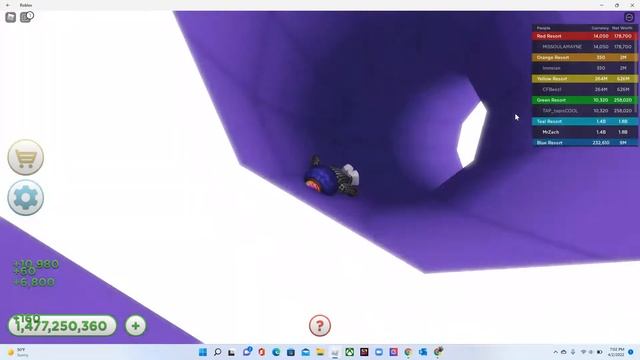Image resolution: width=640 pixels, height=360 pixels.
Task: Select the Orange Resort team row
Action: tap(584, 58)
